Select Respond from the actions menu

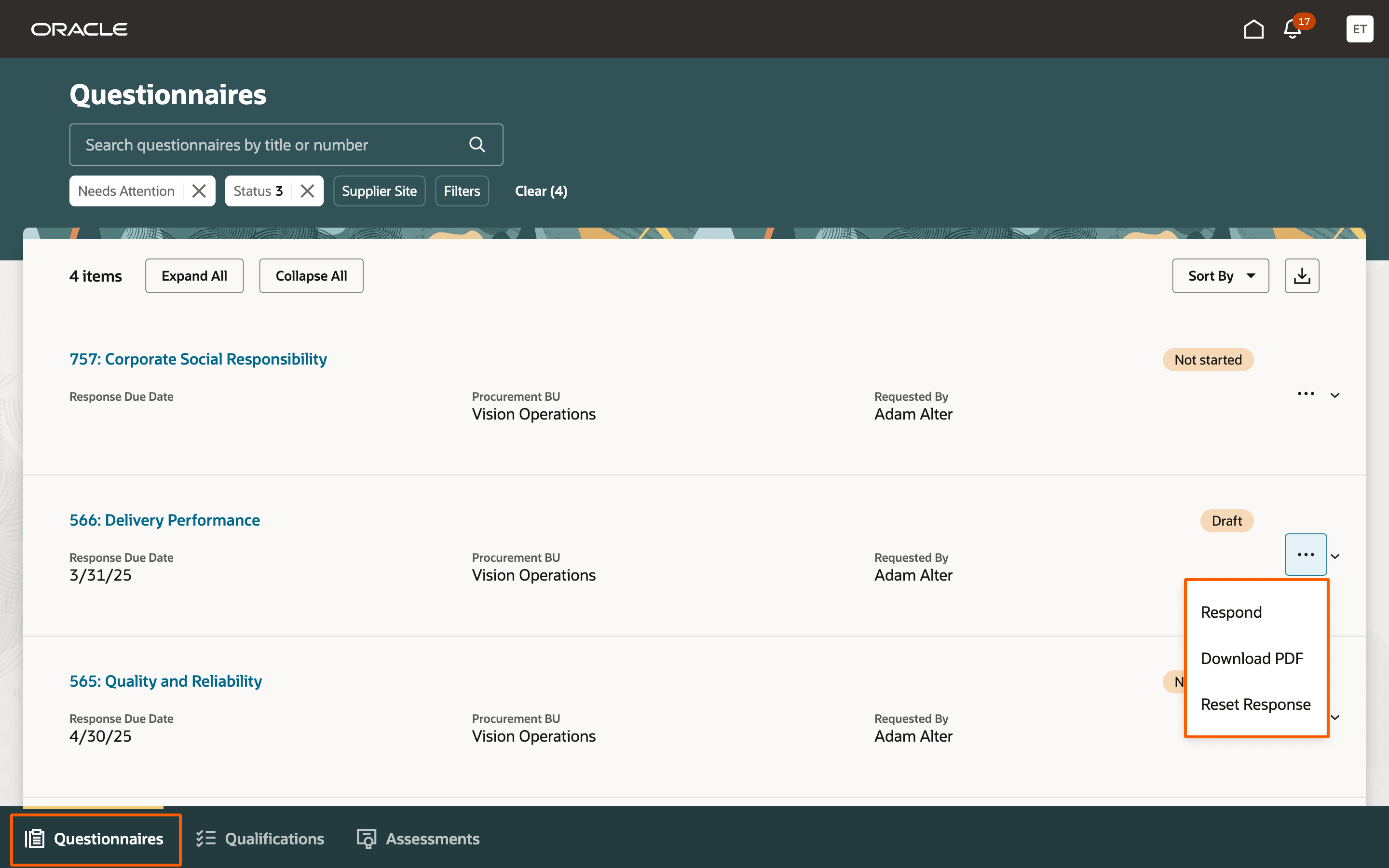click(x=1231, y=612)
